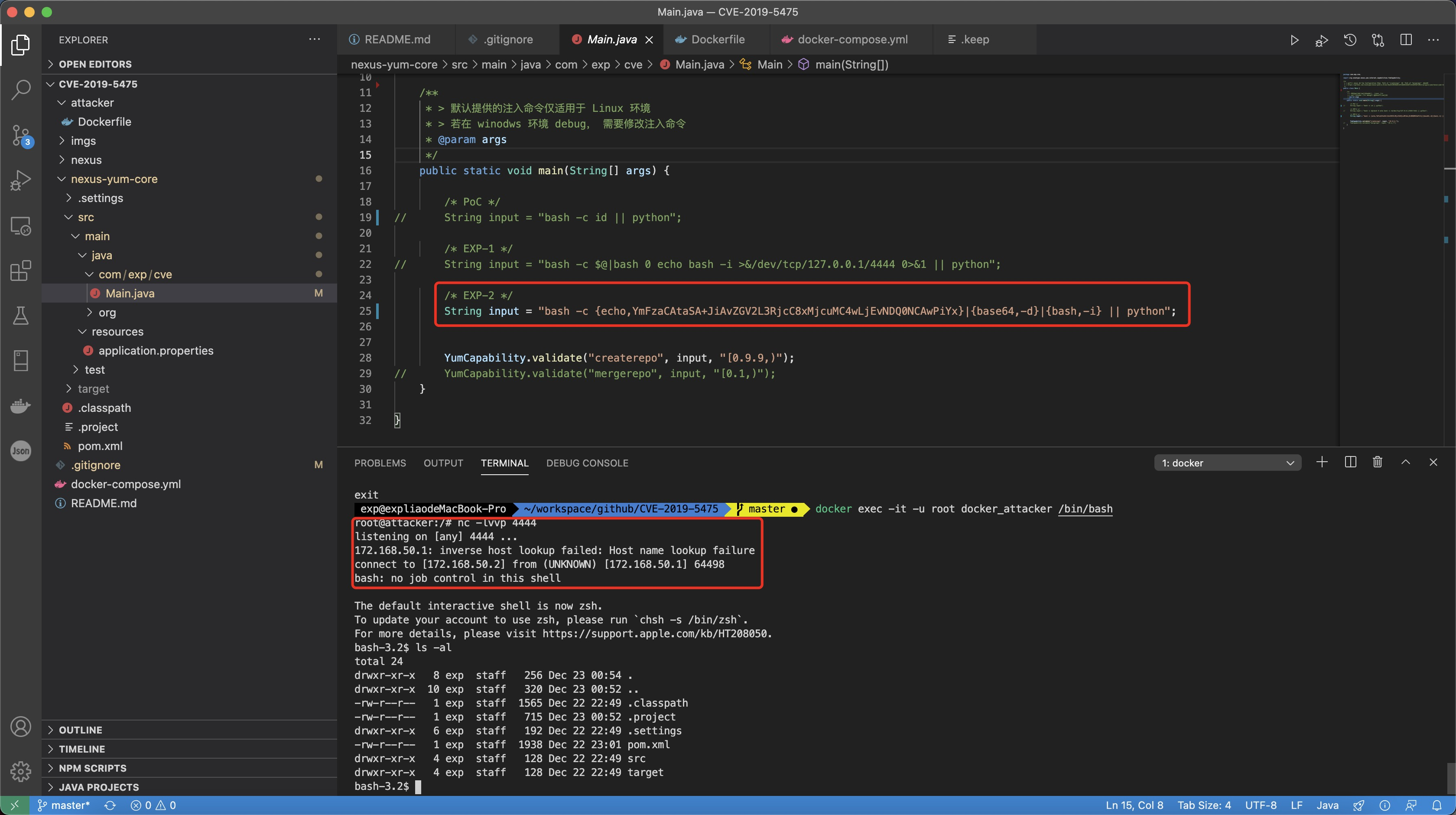This screenshot has width=1456, height=815.
Task: Open Source Control view with 3 changes
Action: click(x=21, y=136)
